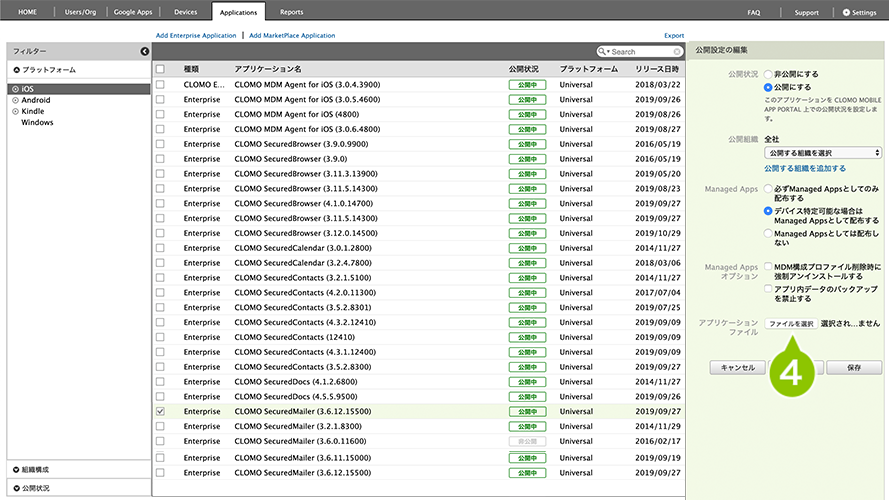Image resolution: width=889 pixels, height=500 pixels.
Task: Sort by リリース日時 column header
Action: (x=657, y=69)
